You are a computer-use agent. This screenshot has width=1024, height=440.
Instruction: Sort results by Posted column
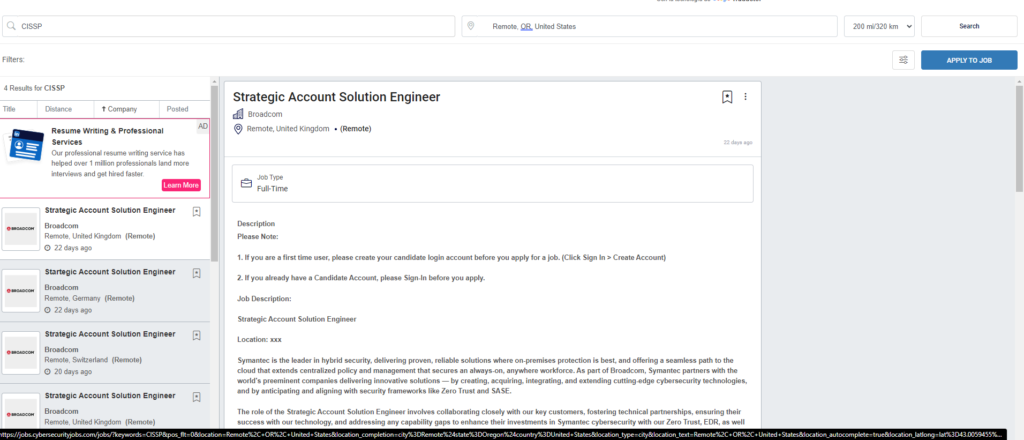coord(177,109)
